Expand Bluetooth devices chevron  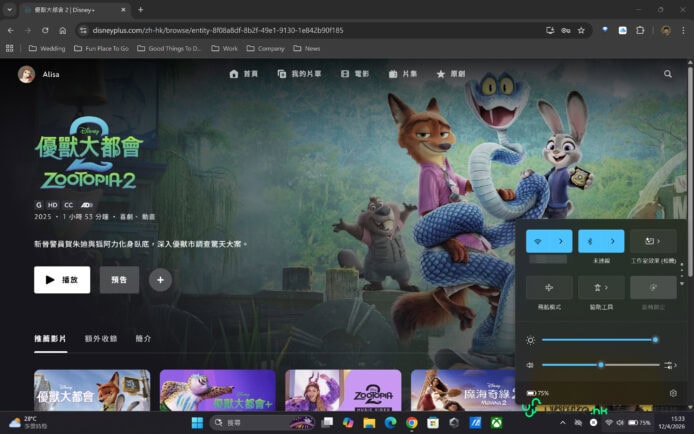[x=613, y=241]
